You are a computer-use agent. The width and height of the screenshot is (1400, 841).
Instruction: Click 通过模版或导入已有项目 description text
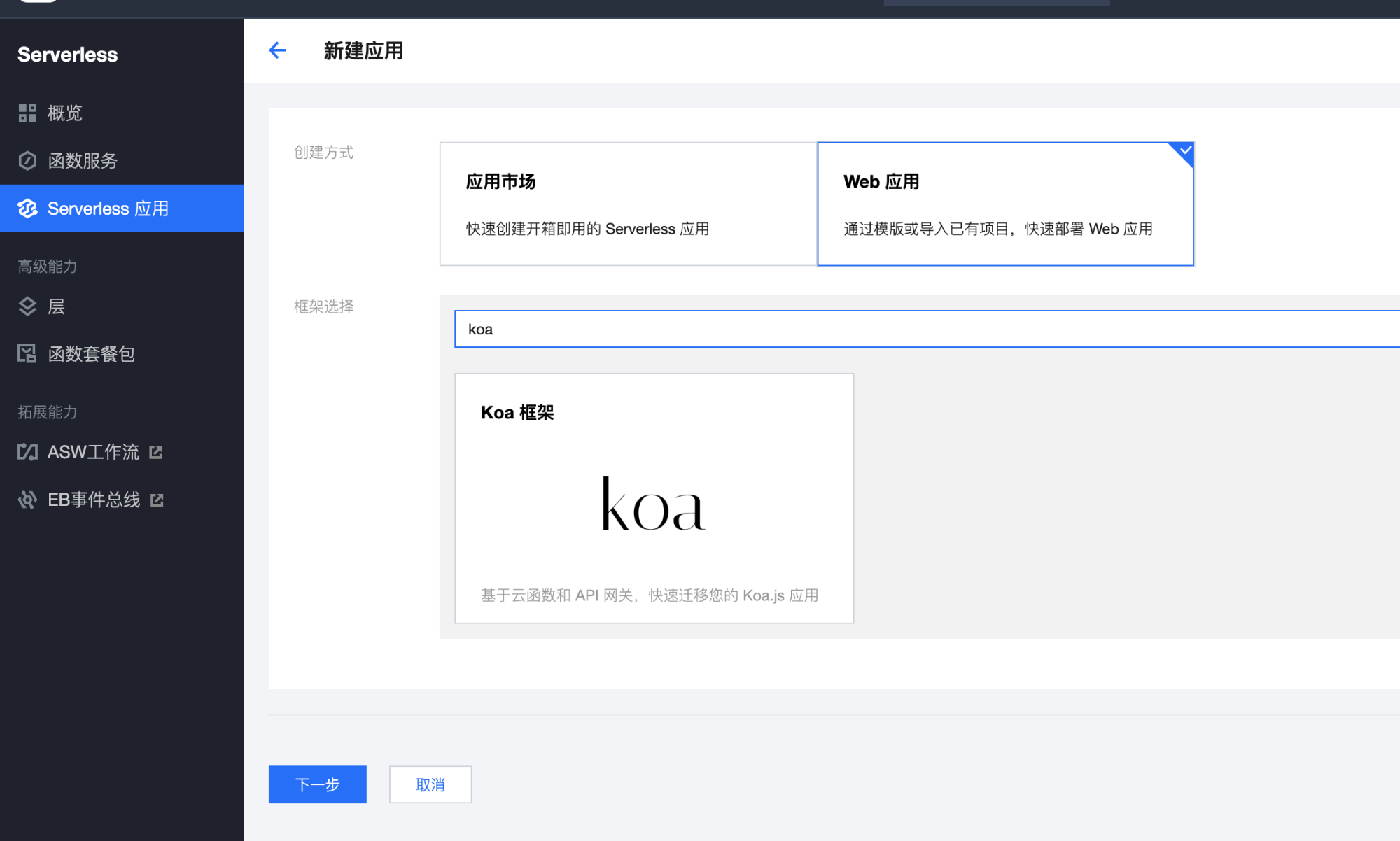point(998,229)
